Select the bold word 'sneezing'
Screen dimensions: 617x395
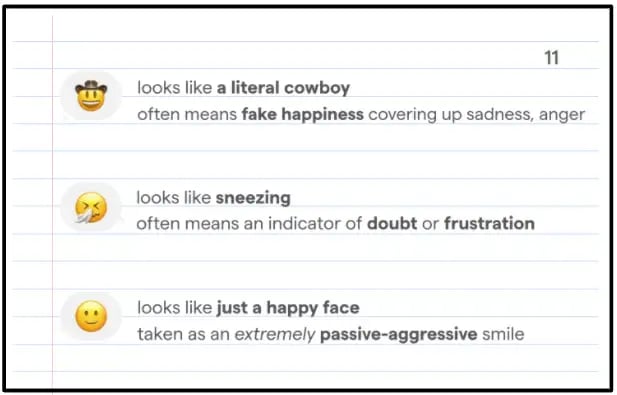[x=253, y=198]
